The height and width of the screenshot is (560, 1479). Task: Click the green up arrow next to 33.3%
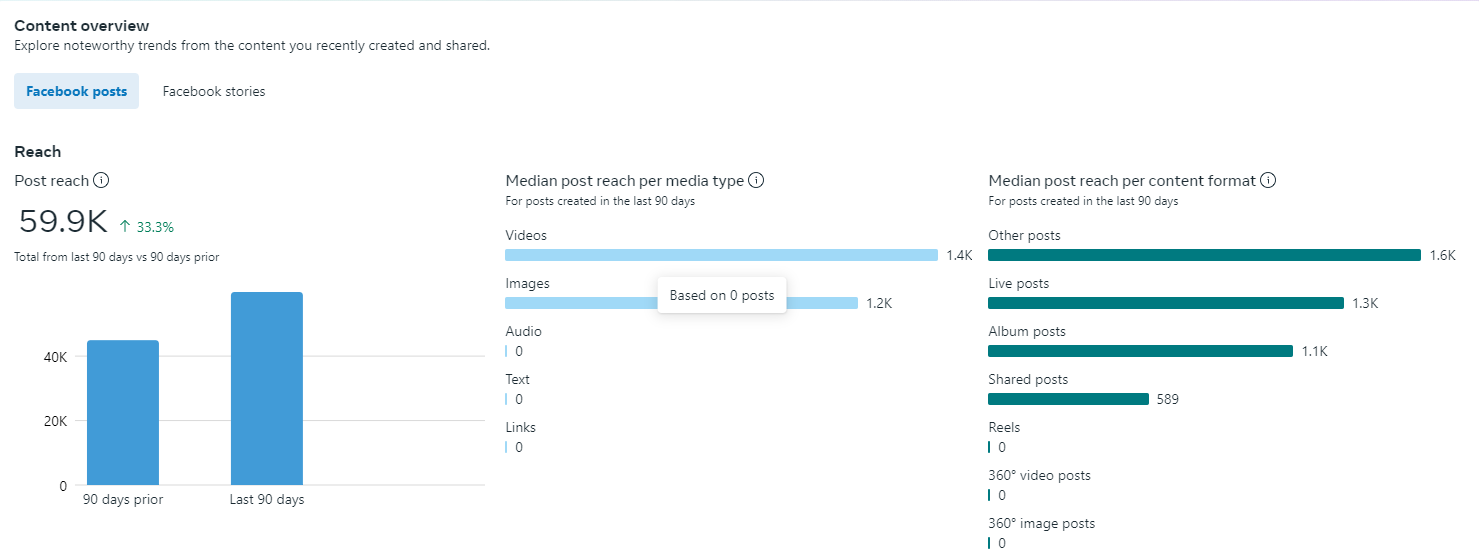pyautogui.click(x=125, y=227)
